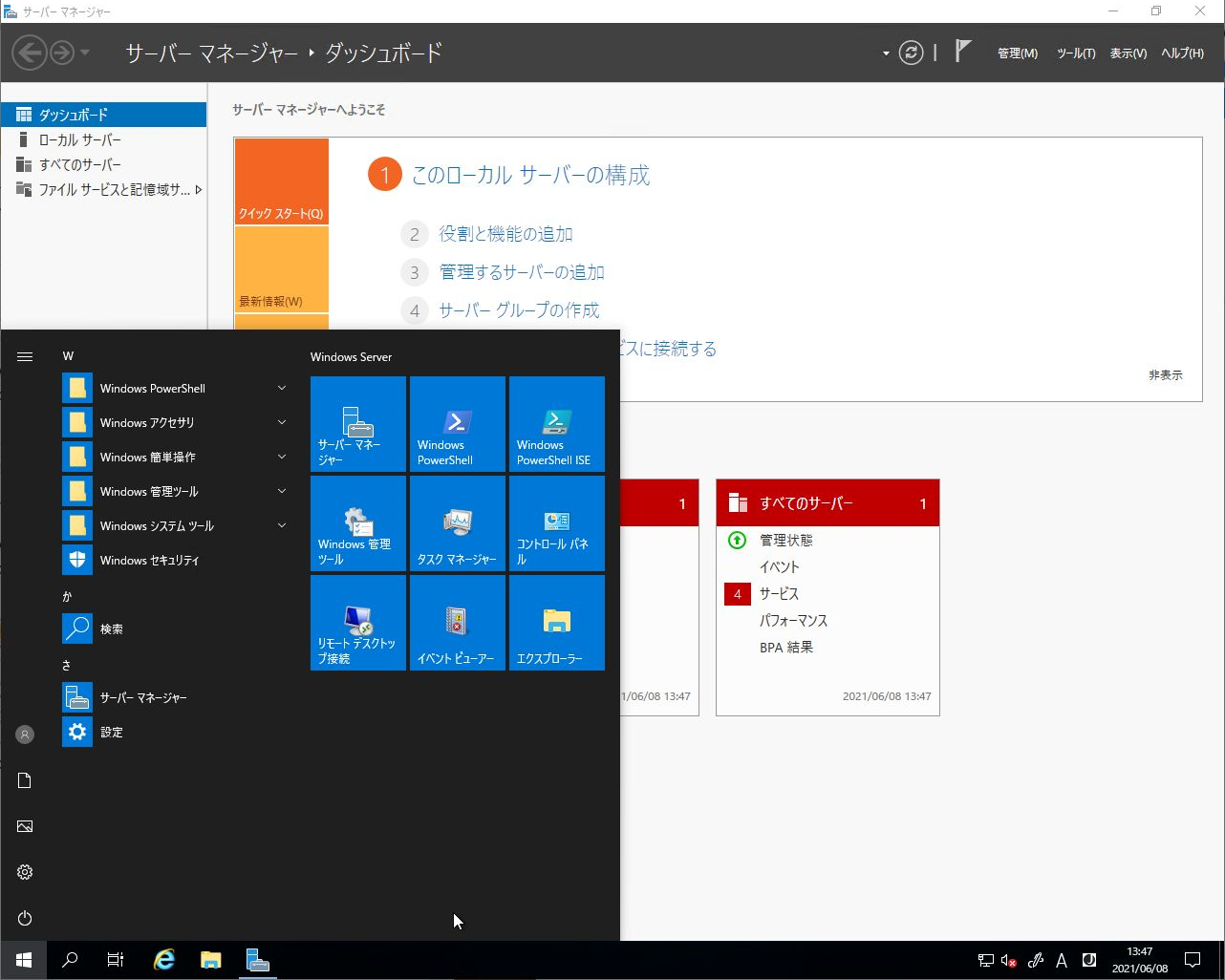This screenshot has width=1225, height=980.
Task: Open the リモート デスクトップ接続 tile
Action: coord(358,623)
